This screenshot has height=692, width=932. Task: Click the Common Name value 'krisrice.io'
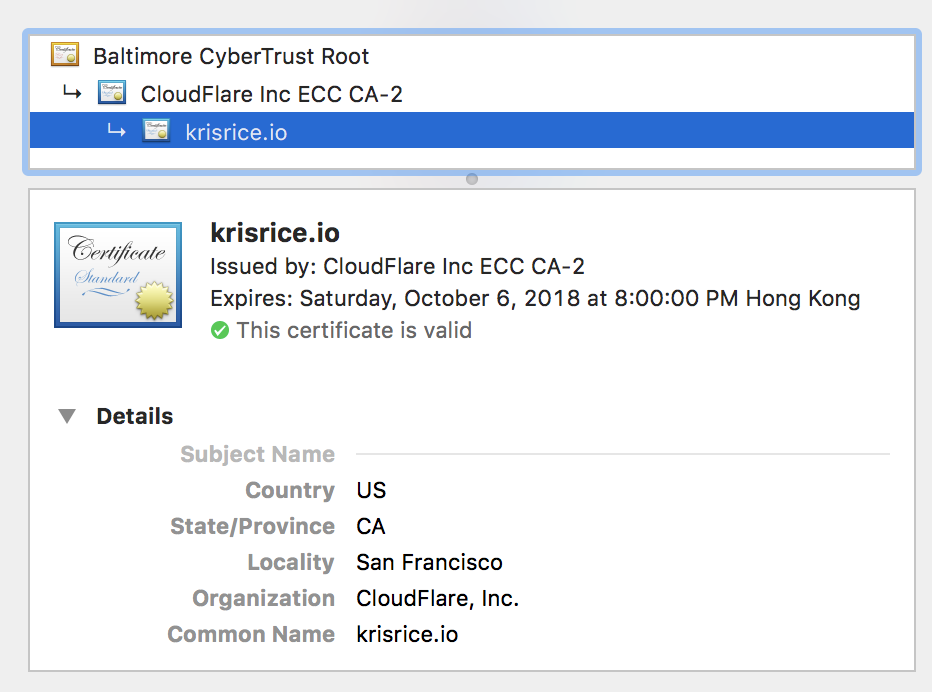click(x=407, y=634)
